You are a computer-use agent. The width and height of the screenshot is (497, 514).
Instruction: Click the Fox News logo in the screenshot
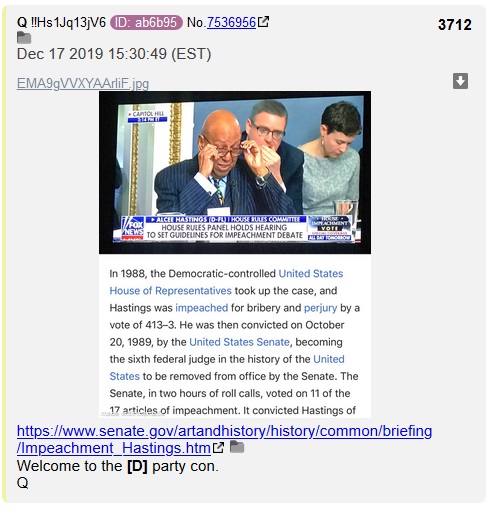(133, 228)
